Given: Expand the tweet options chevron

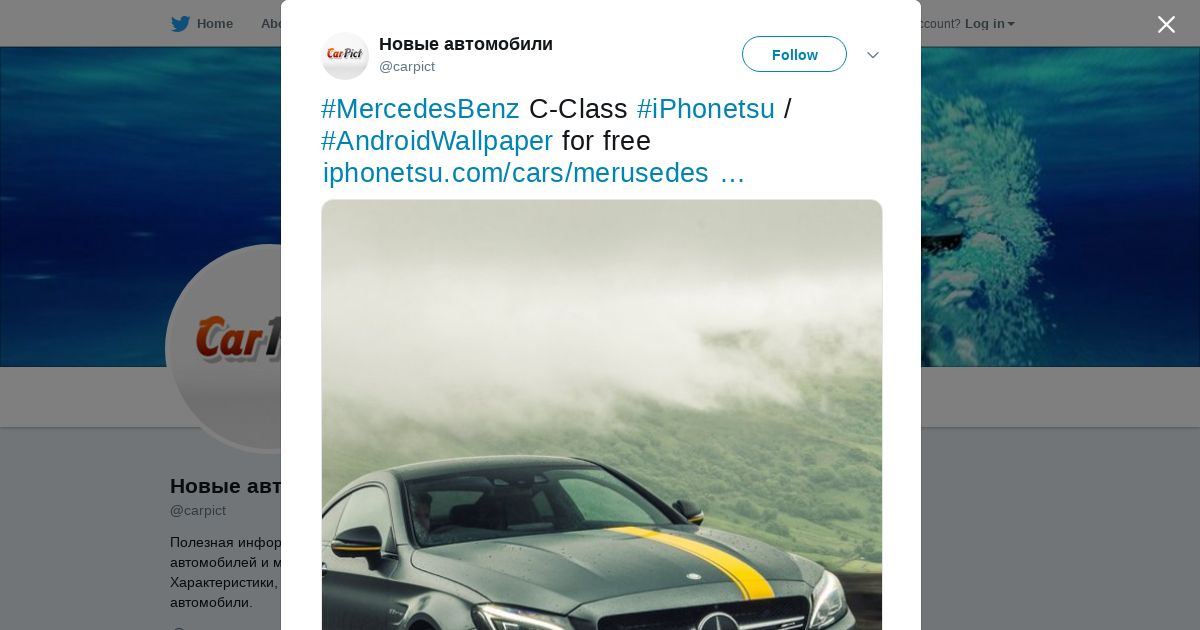Looking at the screenshot, I should [x=872, y=55].
